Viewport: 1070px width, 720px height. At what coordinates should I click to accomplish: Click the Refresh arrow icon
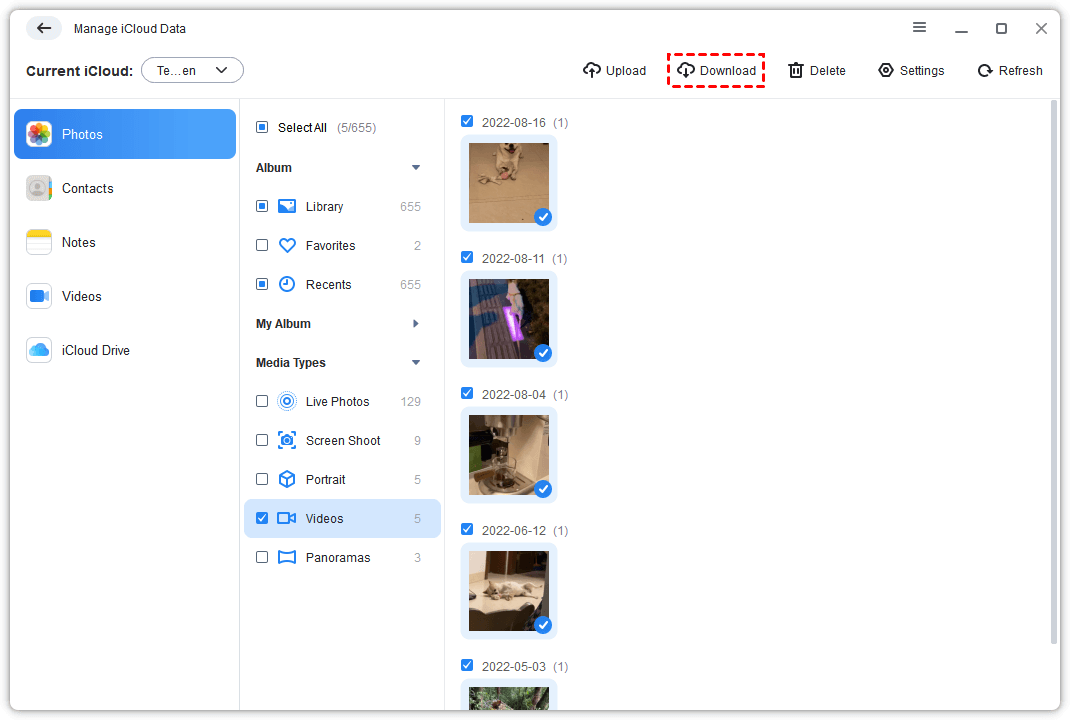(x=985, y=70)
